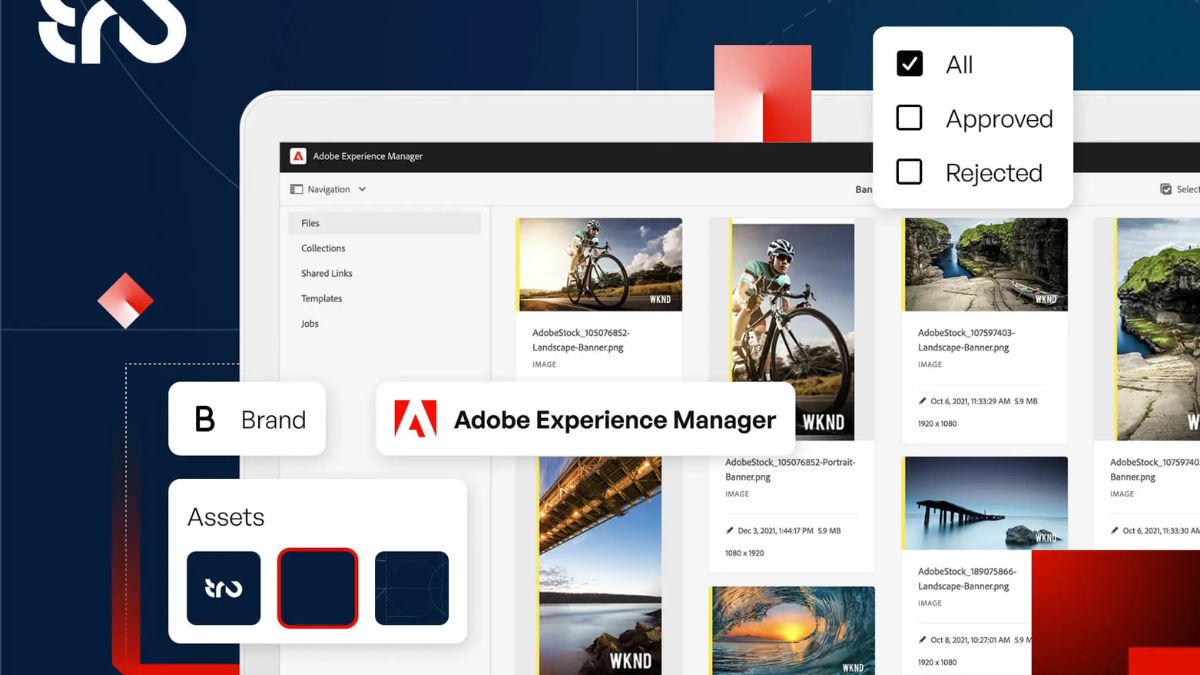Enable the Rejected filter checkbox
1200x675 pixels.
click(x=909, y=172)
